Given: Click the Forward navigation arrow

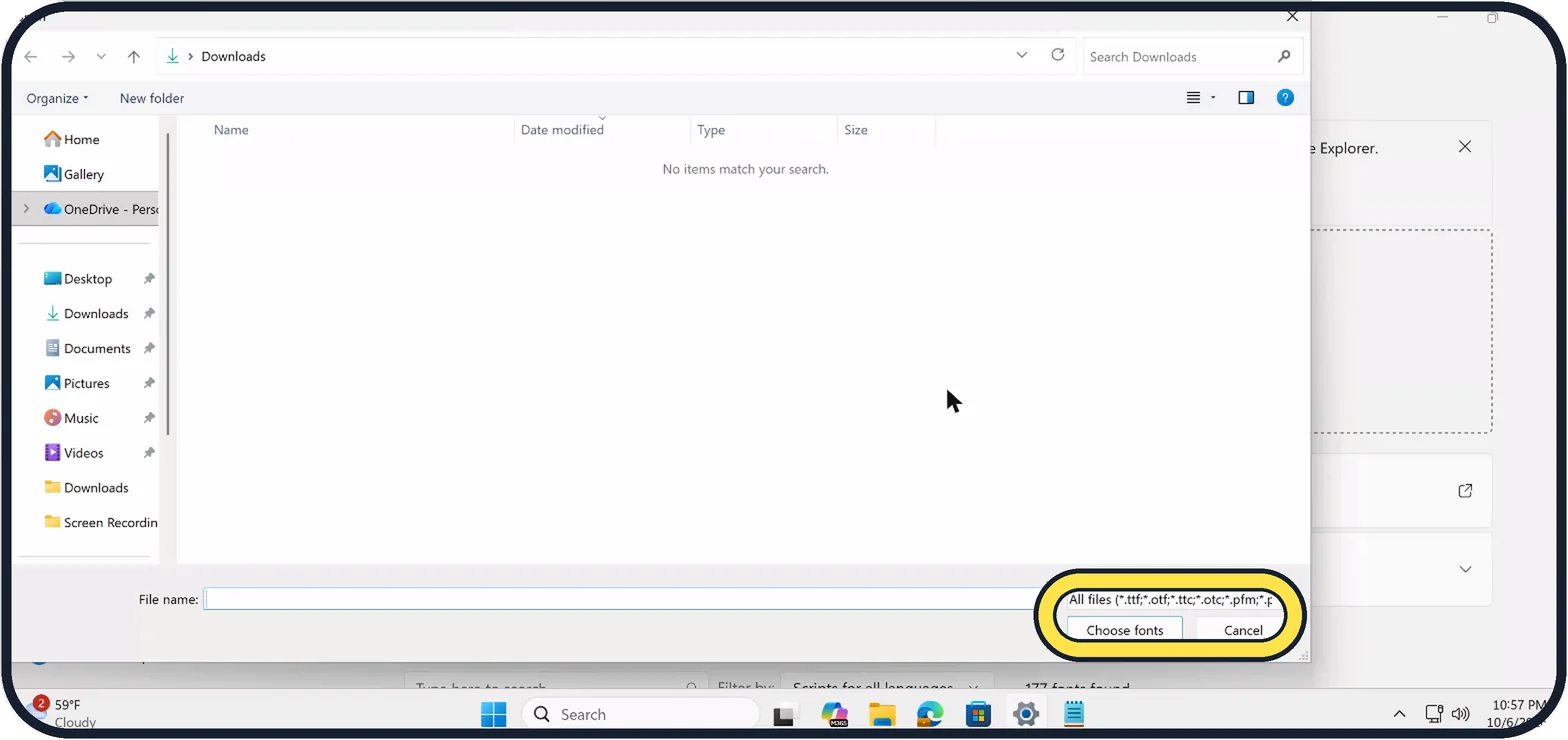Looking at the screenshot, I should tap(68, 57).
